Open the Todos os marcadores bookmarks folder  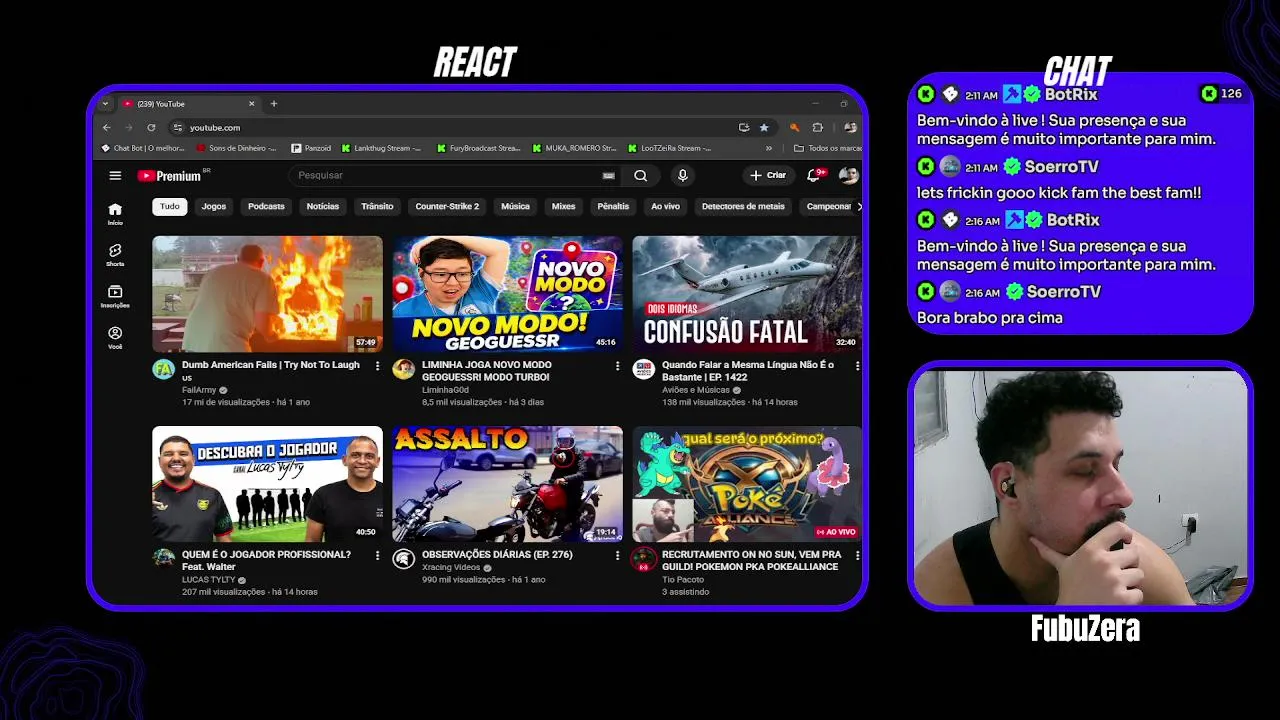[828, 148]
